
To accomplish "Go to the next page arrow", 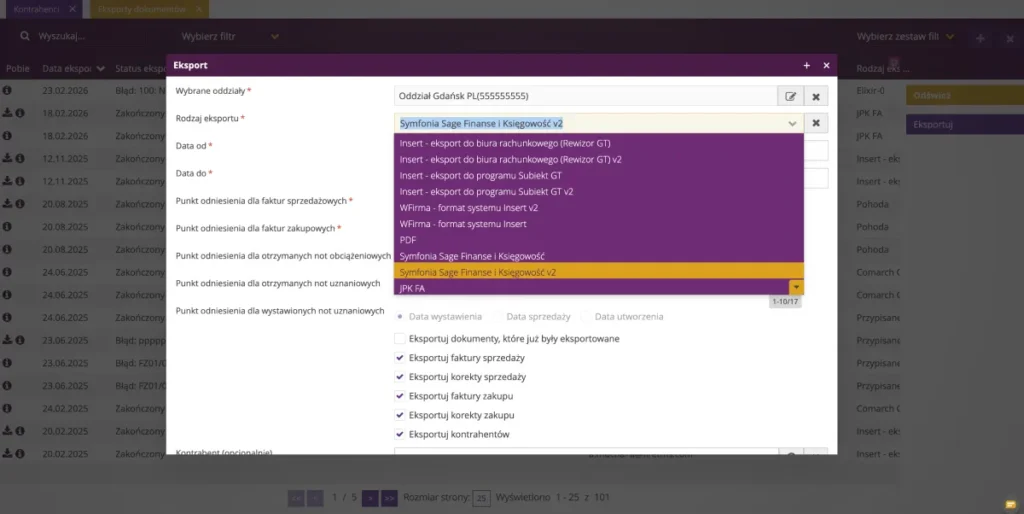I will pos(370,498).
